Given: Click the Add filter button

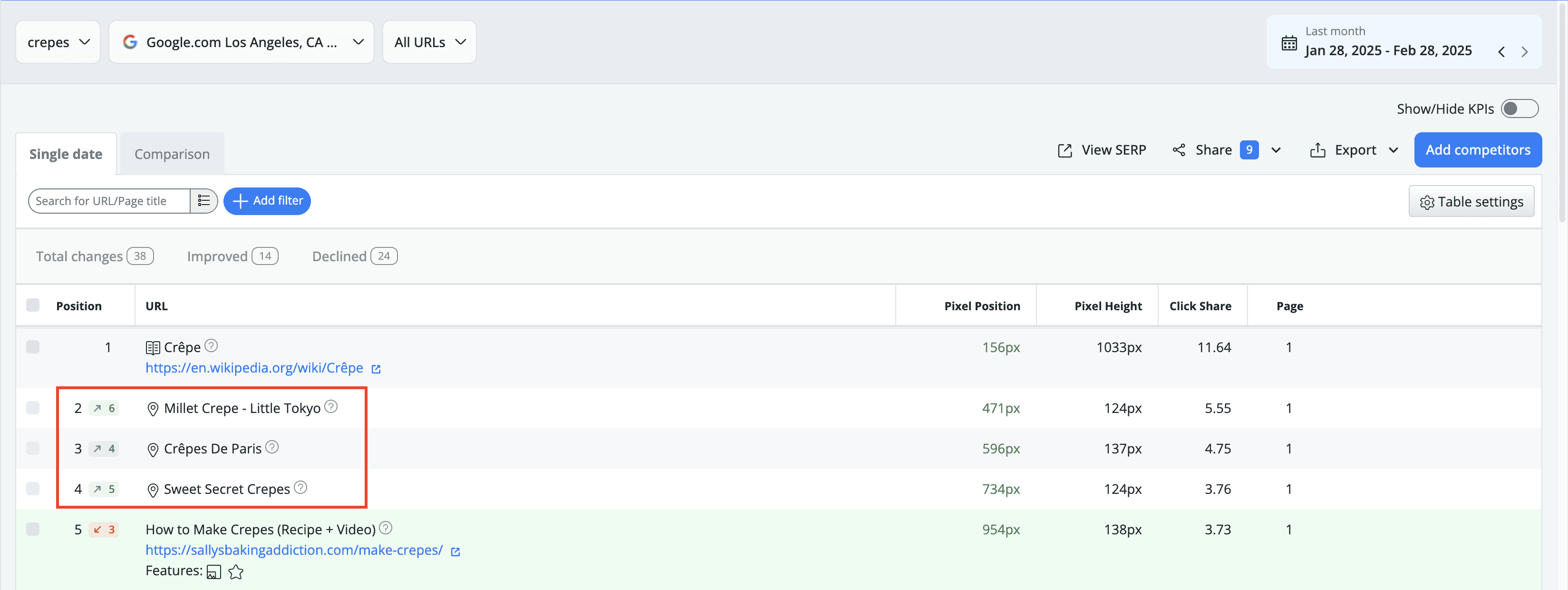Looking at the screenshot, I should (267, 201).
